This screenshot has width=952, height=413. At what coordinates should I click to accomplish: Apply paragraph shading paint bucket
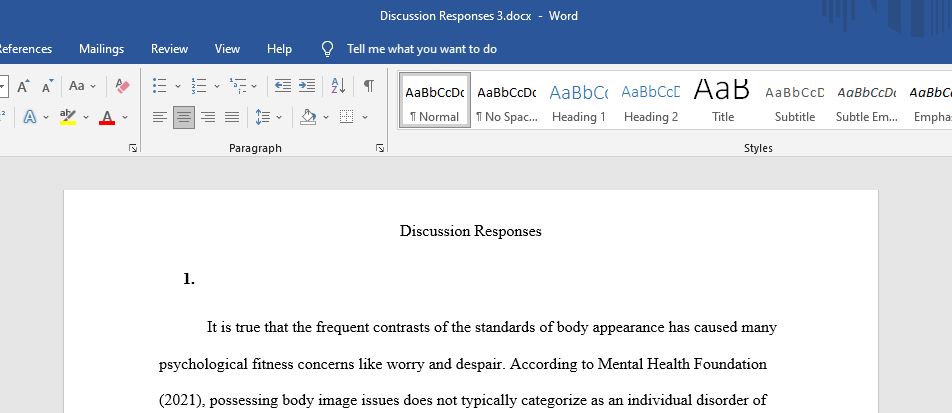click(x=308, y=117)
